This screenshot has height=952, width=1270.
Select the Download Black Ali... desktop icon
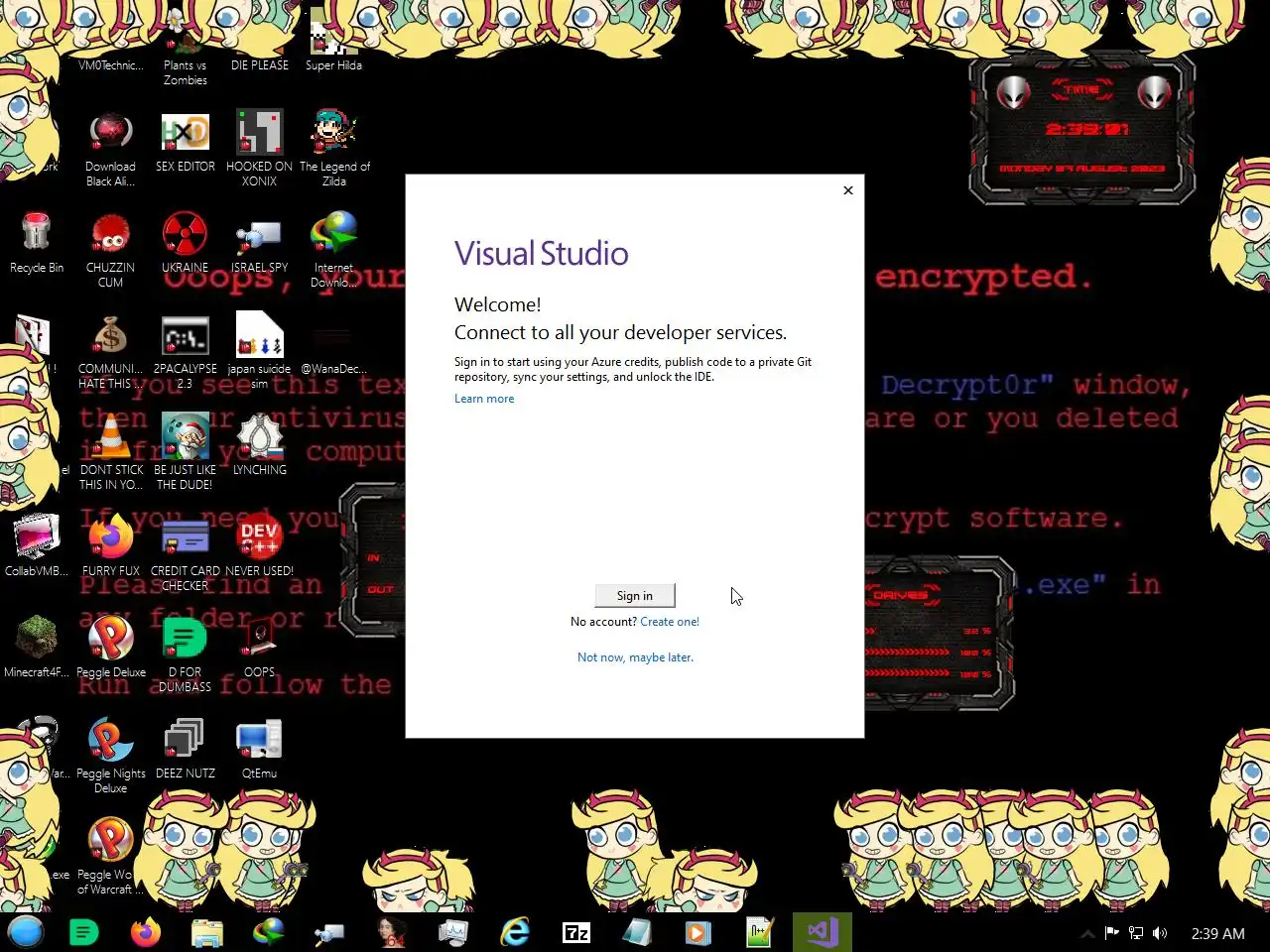point(110,149)
